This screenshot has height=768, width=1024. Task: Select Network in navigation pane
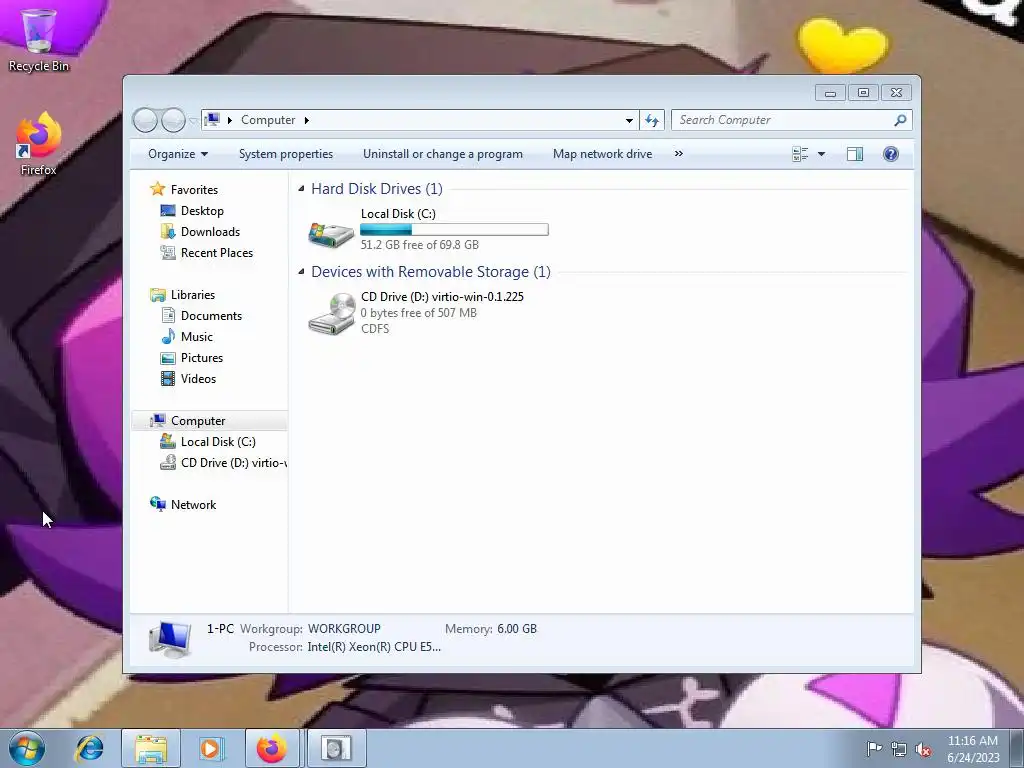(x=193, y=505)
